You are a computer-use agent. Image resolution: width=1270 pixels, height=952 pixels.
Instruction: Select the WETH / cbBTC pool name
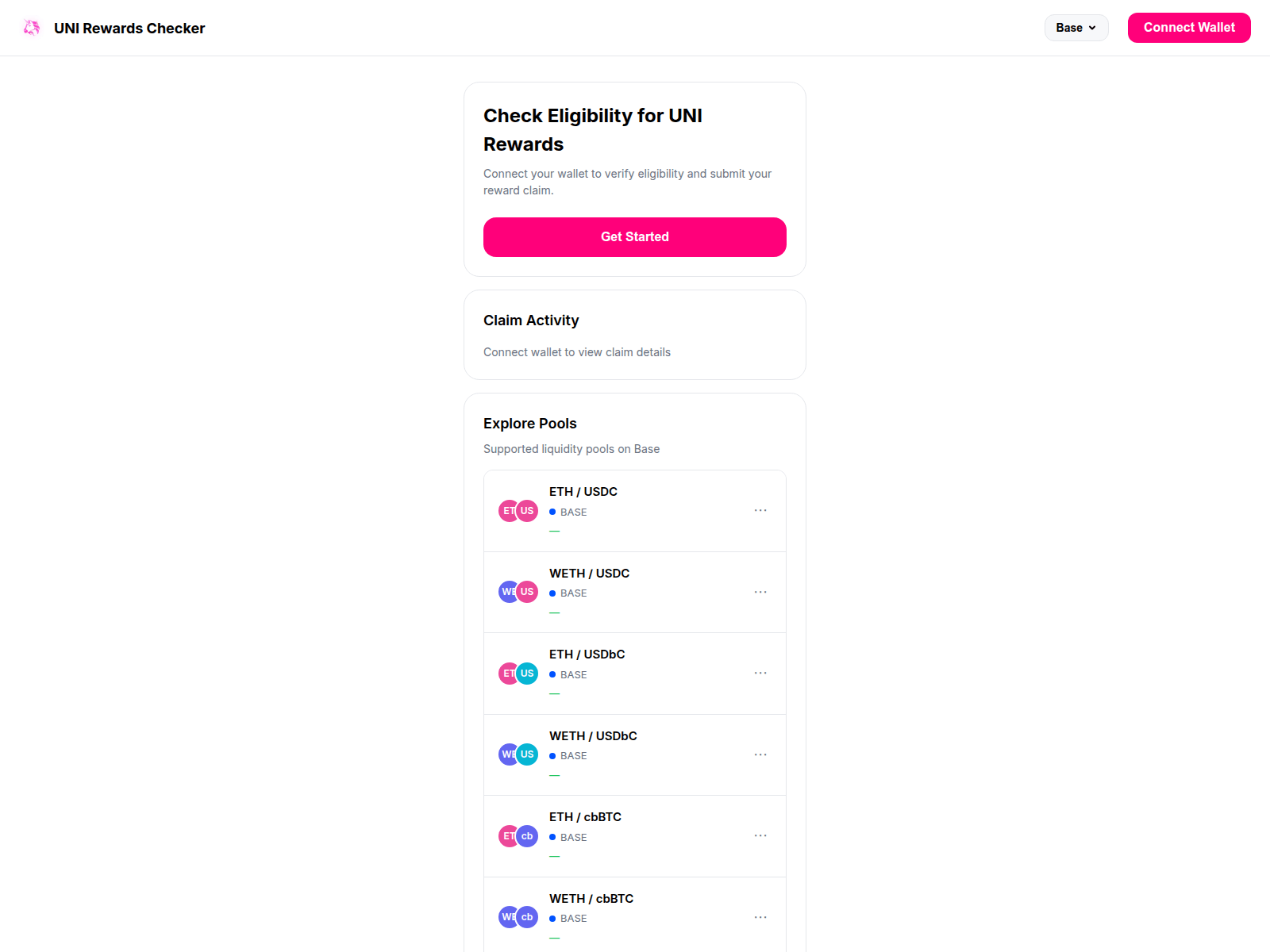pyautogui.click(x=591, y=899)
